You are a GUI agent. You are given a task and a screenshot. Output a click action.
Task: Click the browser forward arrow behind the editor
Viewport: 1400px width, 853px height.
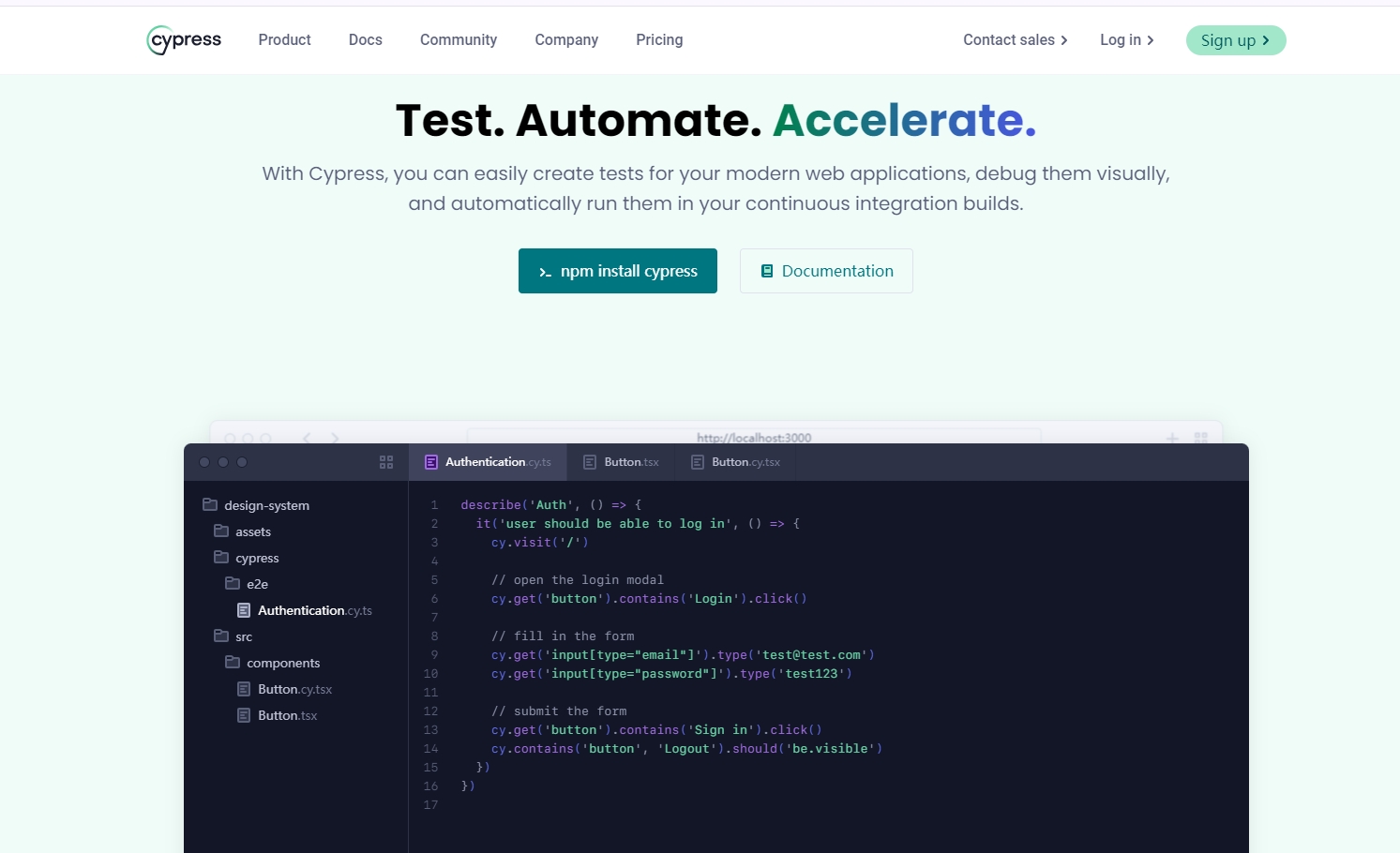(335, 438)
